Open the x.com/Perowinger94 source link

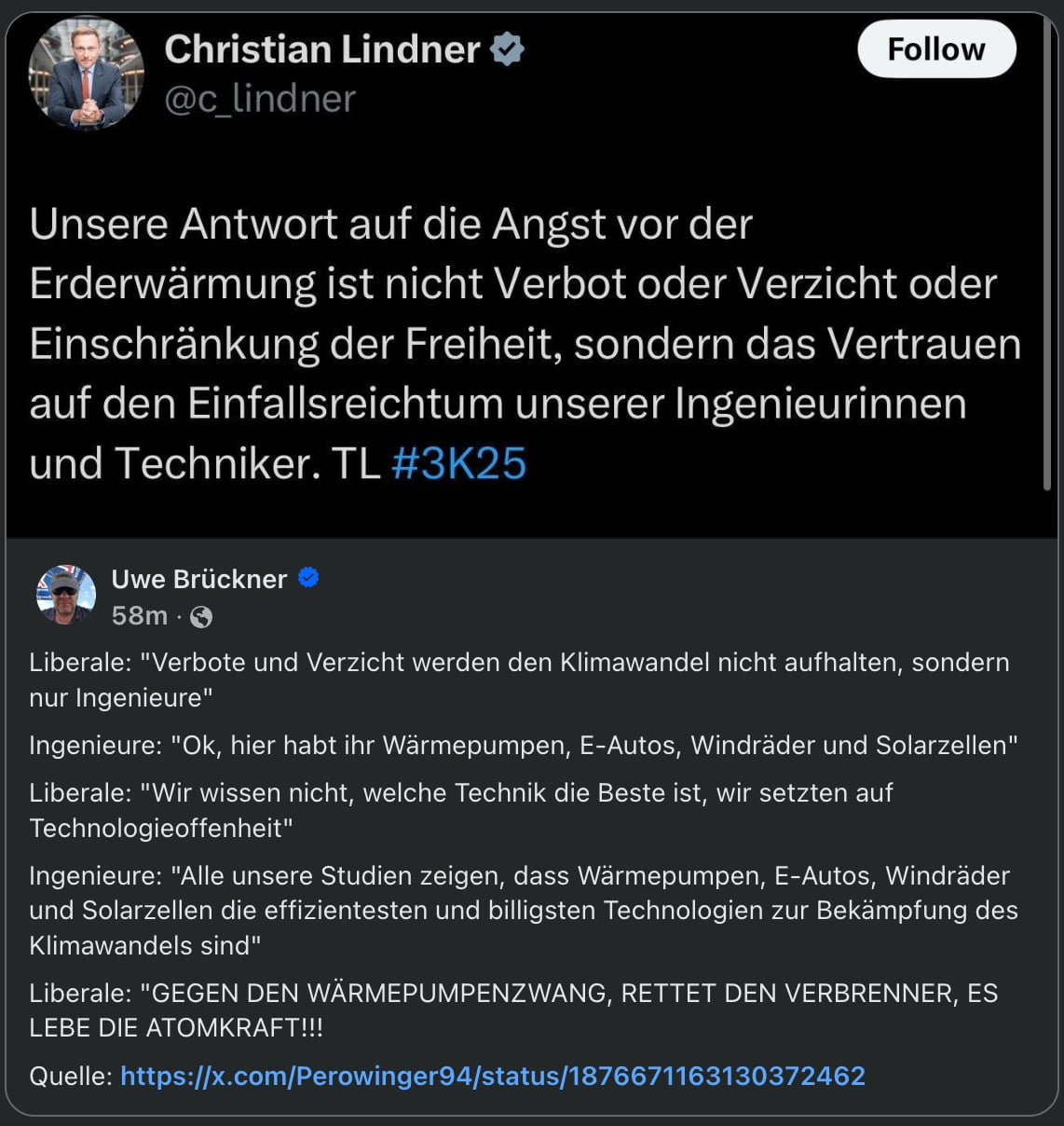point(493,1076)
